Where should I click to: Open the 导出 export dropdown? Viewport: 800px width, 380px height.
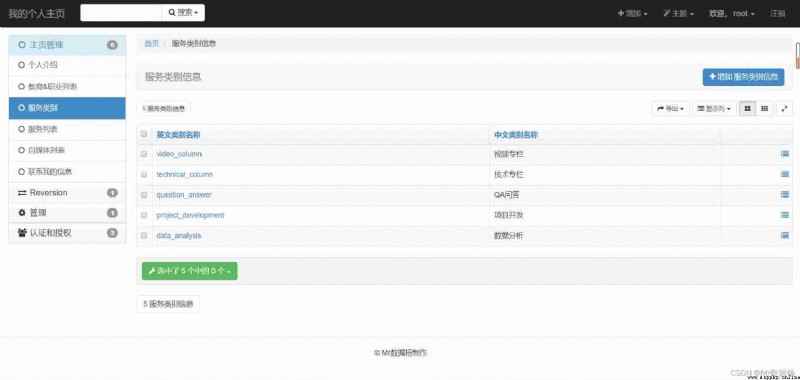671,109
